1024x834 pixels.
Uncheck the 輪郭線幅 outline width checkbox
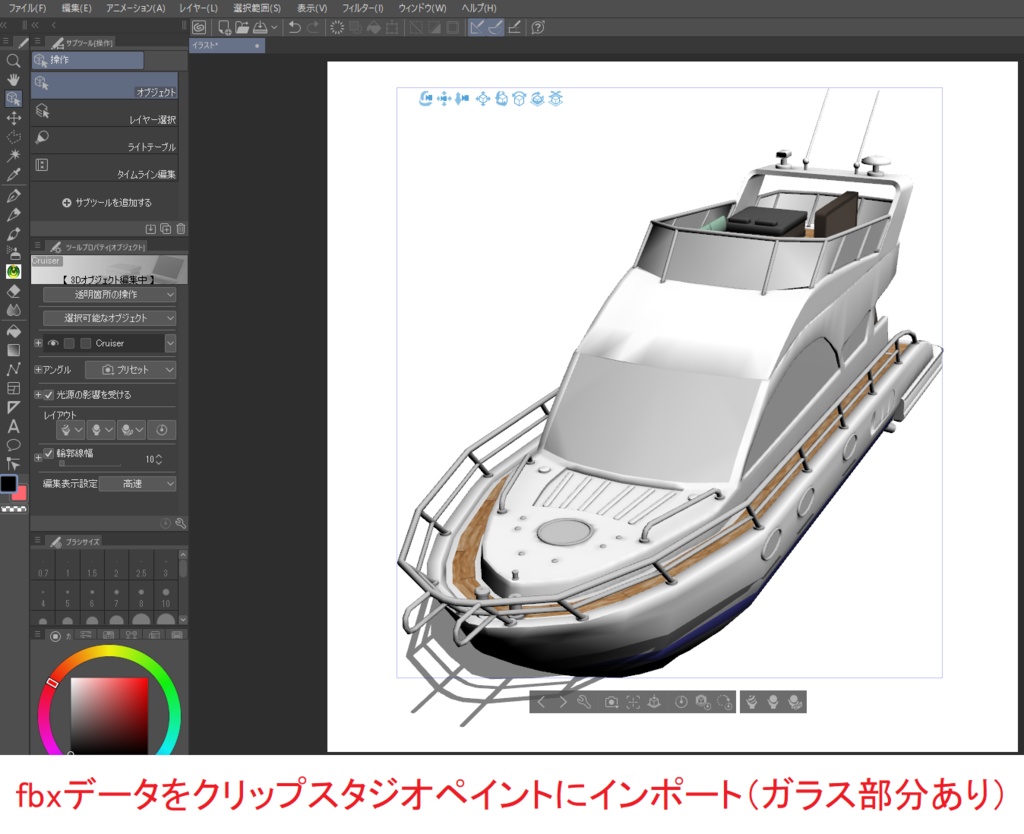coord(48,453)
